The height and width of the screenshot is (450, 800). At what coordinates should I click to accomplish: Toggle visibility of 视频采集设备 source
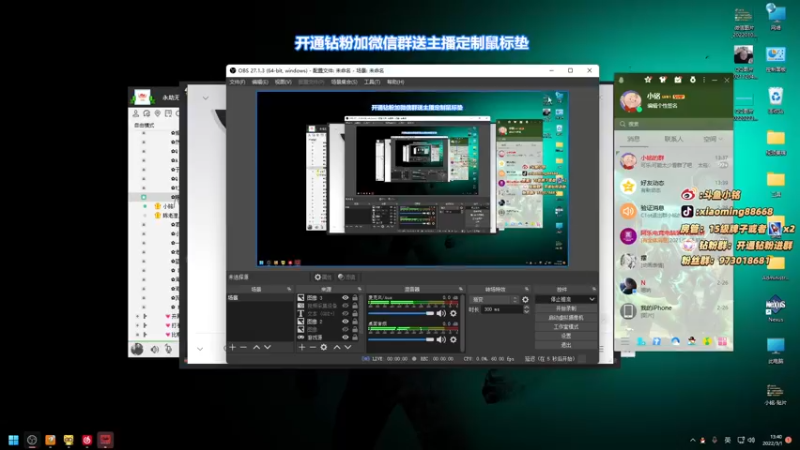345,306
